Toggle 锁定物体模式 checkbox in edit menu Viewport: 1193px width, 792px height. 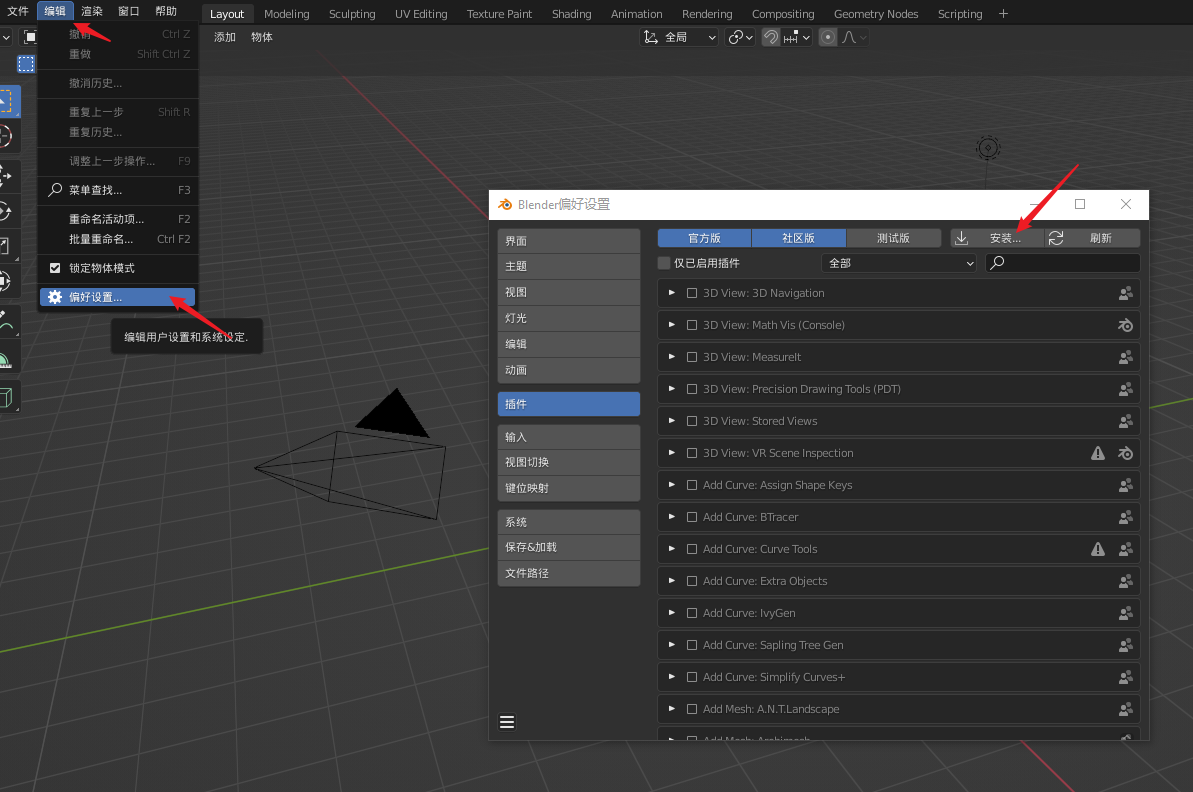55,268
